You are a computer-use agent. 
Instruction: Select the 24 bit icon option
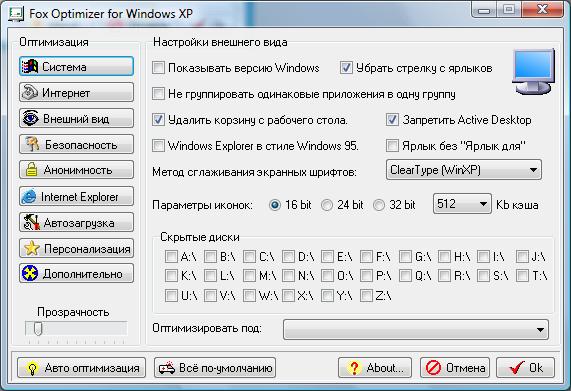327,205
